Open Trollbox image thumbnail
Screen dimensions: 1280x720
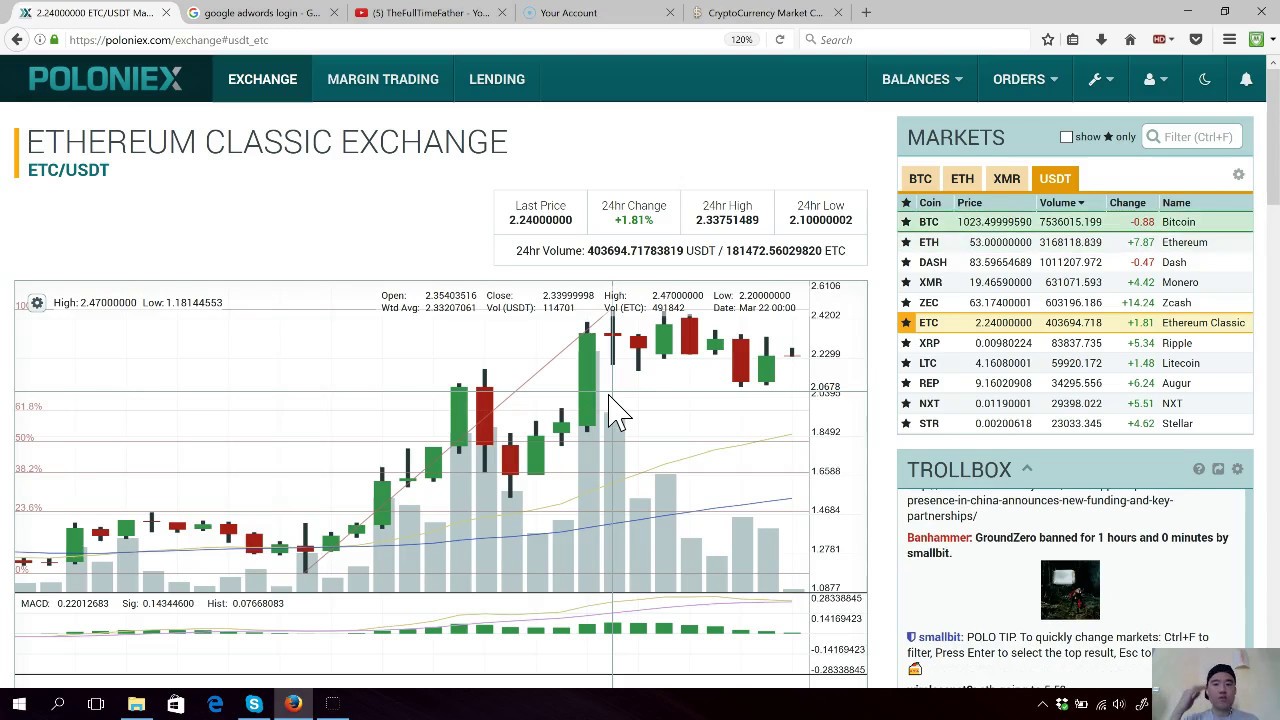pyautogui.click(x=1070, y=590)
